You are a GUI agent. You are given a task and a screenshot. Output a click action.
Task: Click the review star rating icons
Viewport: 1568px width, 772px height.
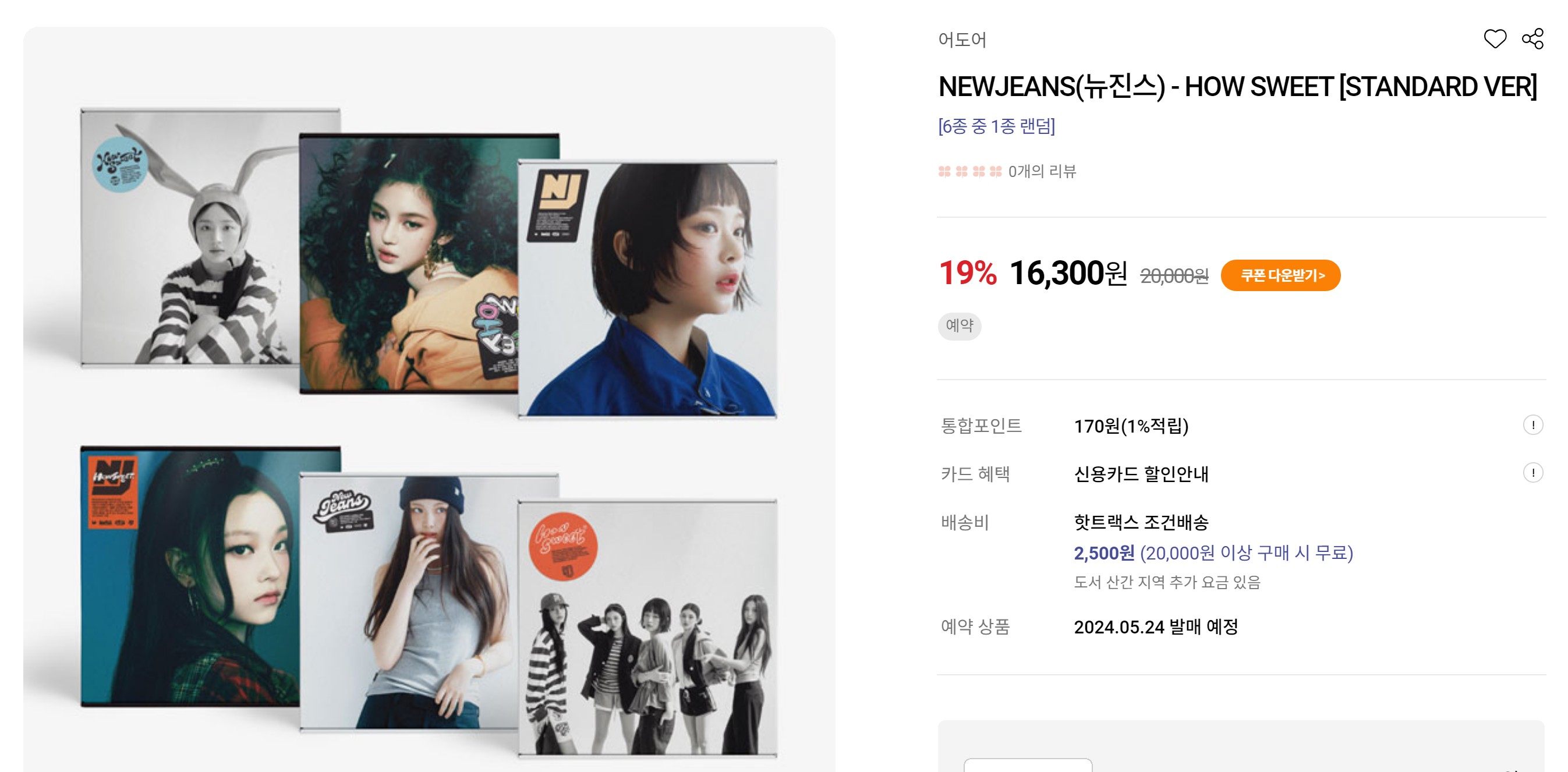pos(969,172)
